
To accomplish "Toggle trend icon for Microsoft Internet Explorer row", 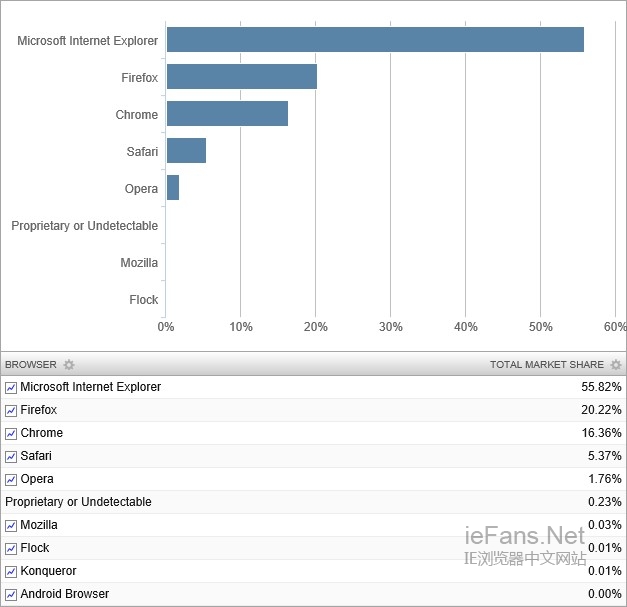I will (x=11, y=387).
